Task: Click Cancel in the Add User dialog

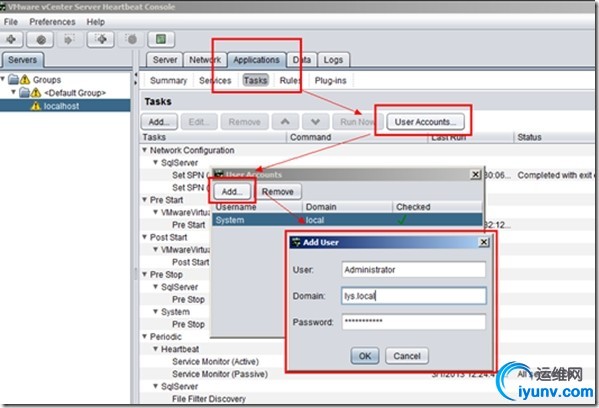Action: pos(407,356)
